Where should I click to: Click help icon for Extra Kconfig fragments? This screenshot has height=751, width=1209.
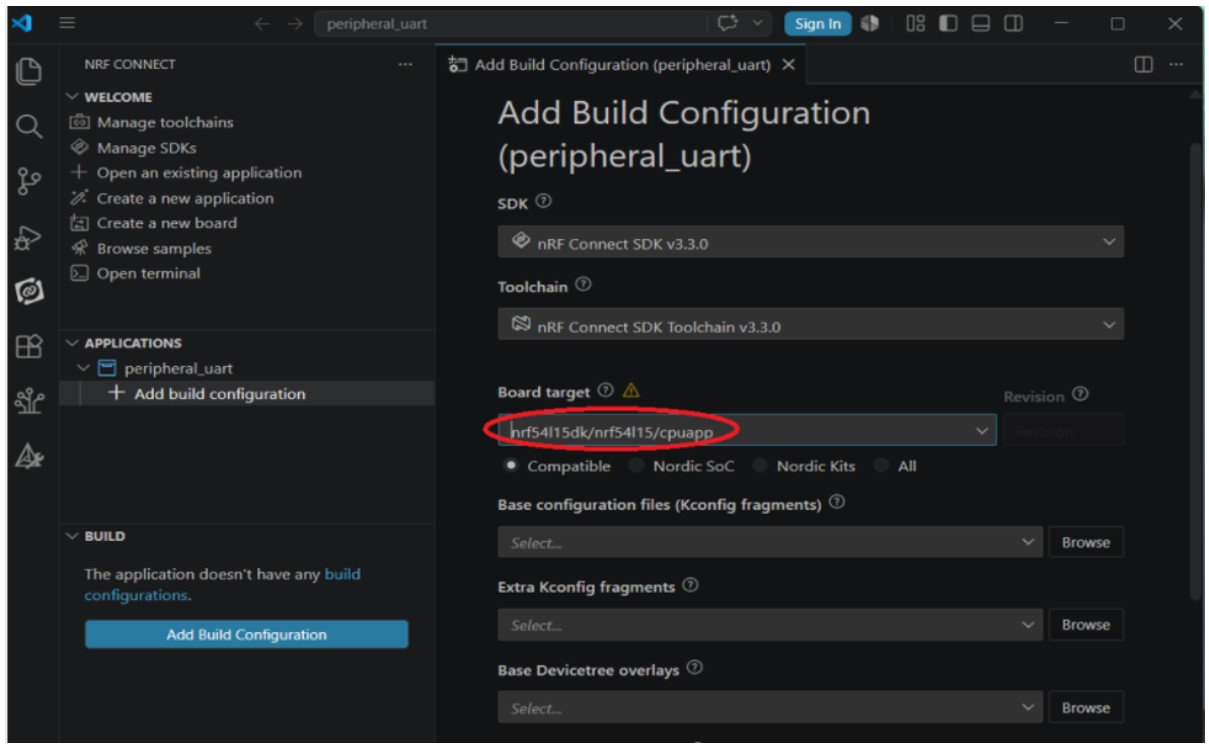[x=690, y=586]
